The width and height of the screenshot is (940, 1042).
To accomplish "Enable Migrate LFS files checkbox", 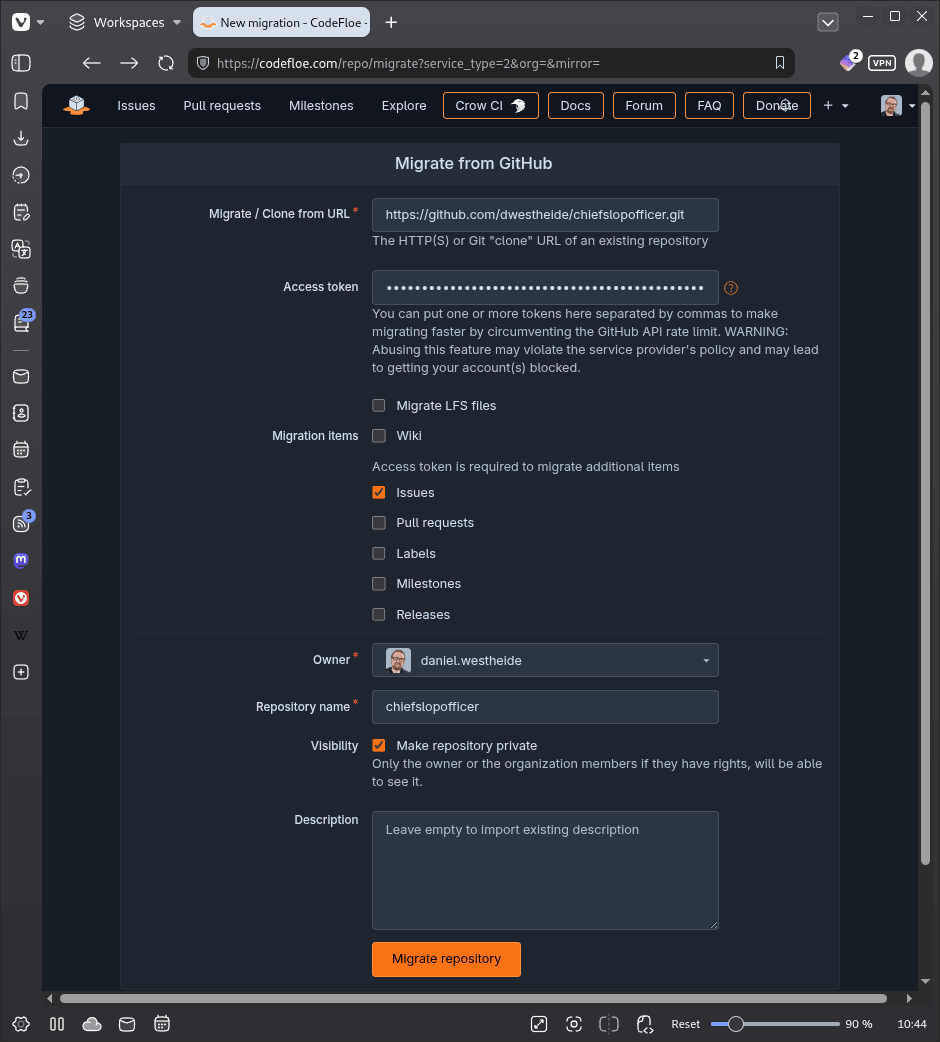I will [379, 405].
